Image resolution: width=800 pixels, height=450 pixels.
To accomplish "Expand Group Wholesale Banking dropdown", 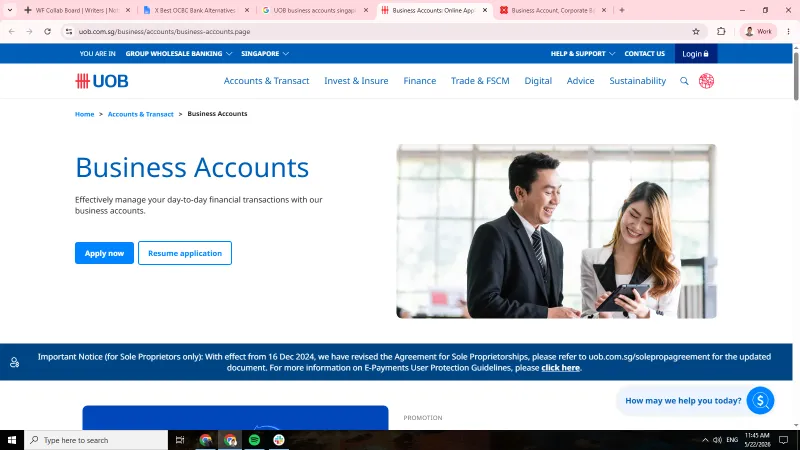I will tap(179, 54).
